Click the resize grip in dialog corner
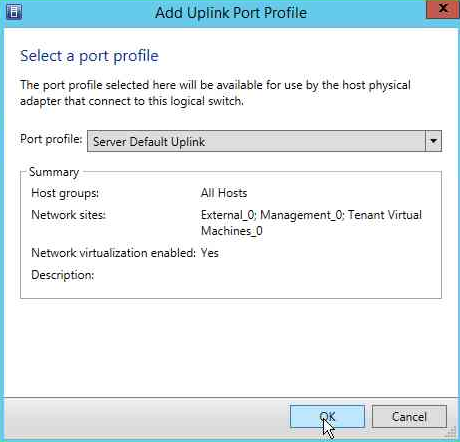This screenshot has width=460, height=442. click(451, 432)
